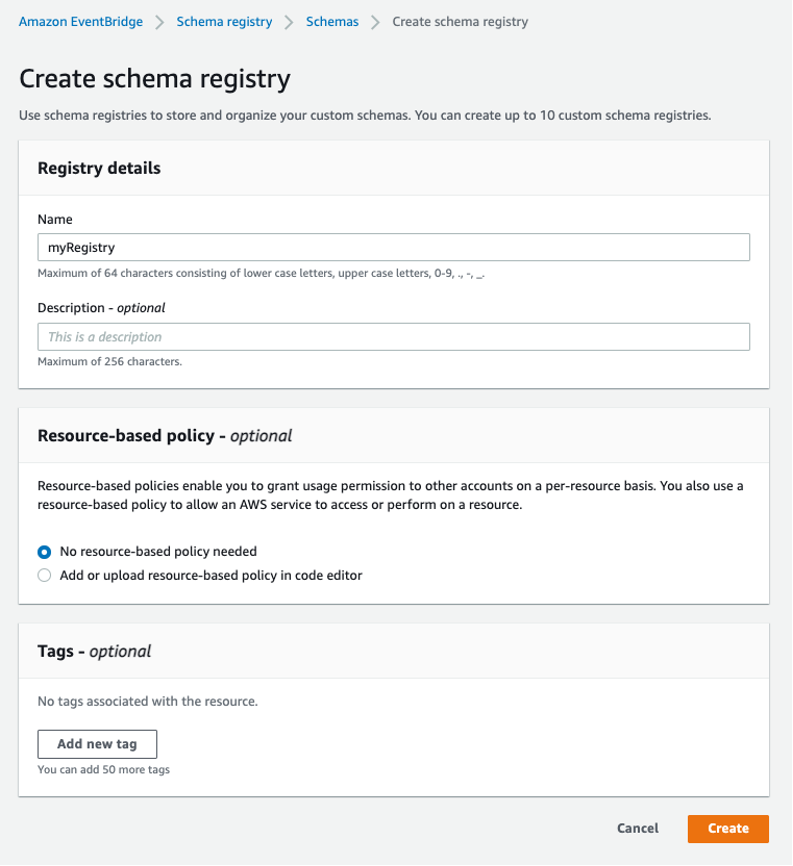Click chevron separator after Schema registry breadcrumb
Image resolution: width=793 pixels, height=866 pixels.
(289, 22)
